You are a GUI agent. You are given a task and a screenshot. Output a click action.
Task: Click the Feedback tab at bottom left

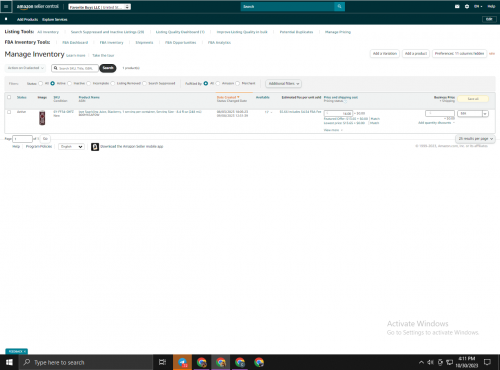(x=16, y=351)
